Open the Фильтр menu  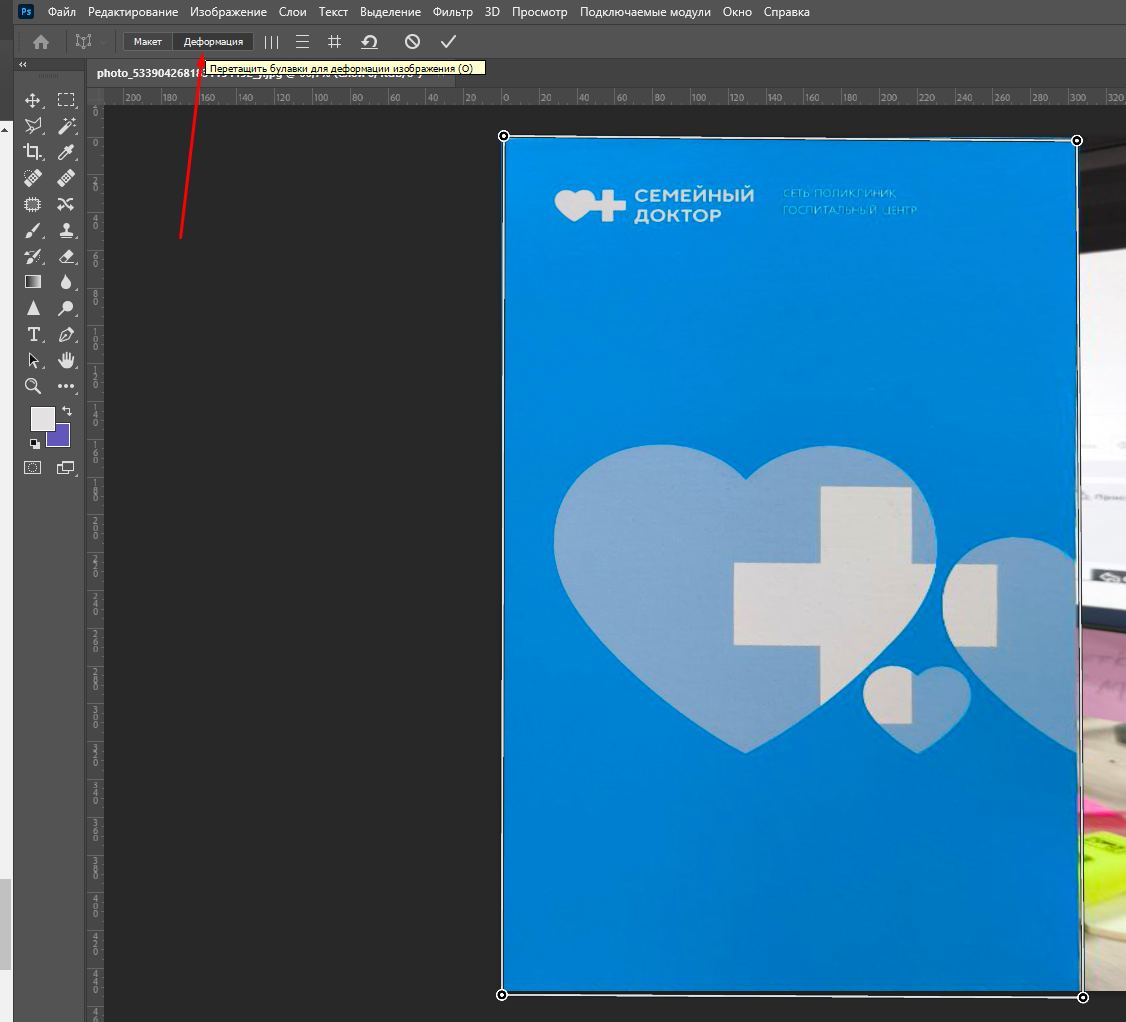[452, 12]
